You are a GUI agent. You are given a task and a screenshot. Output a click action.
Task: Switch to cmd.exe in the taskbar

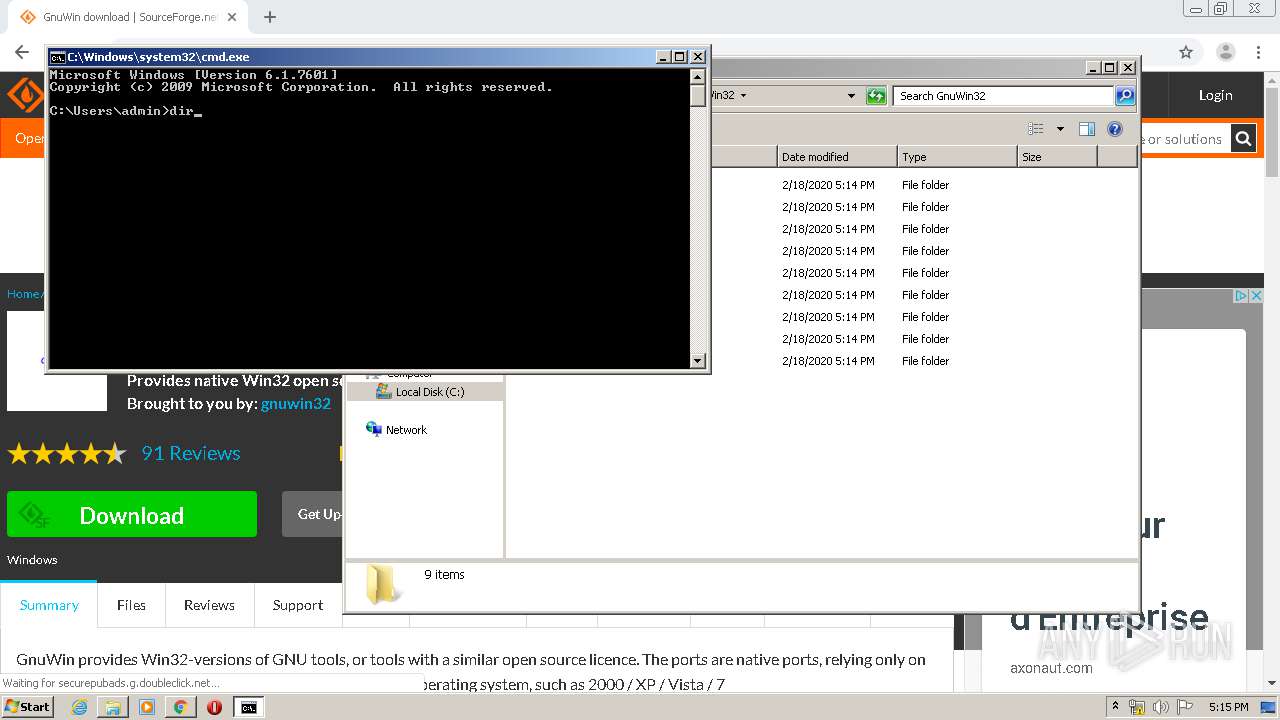249,707
